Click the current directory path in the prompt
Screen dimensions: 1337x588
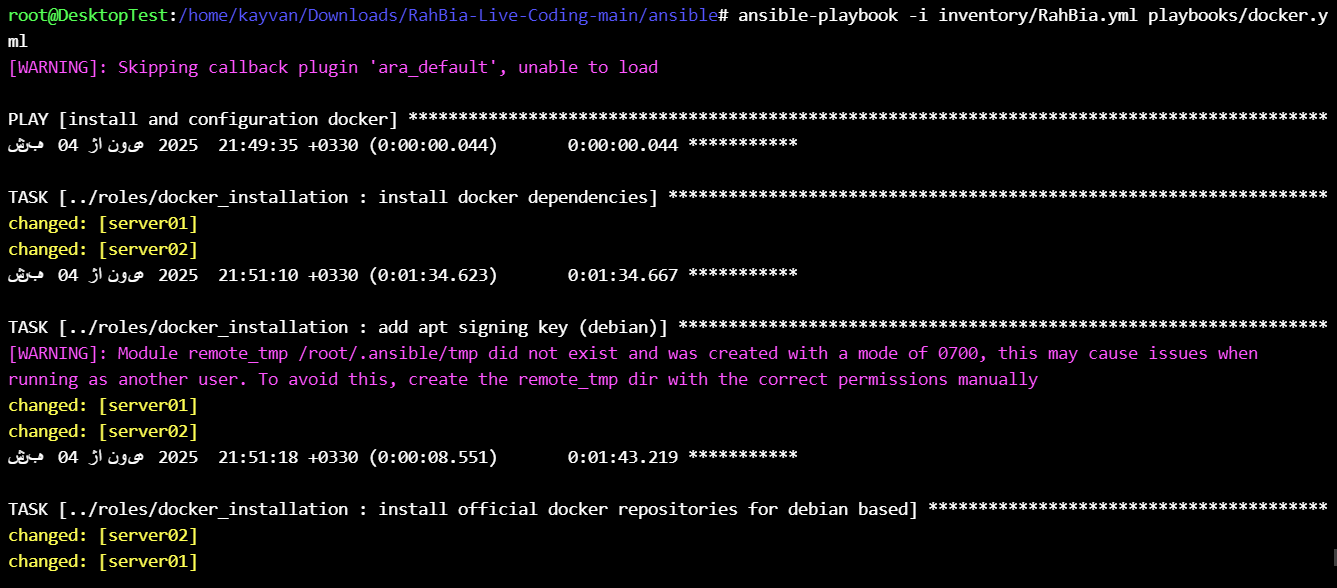pos(448,15)
